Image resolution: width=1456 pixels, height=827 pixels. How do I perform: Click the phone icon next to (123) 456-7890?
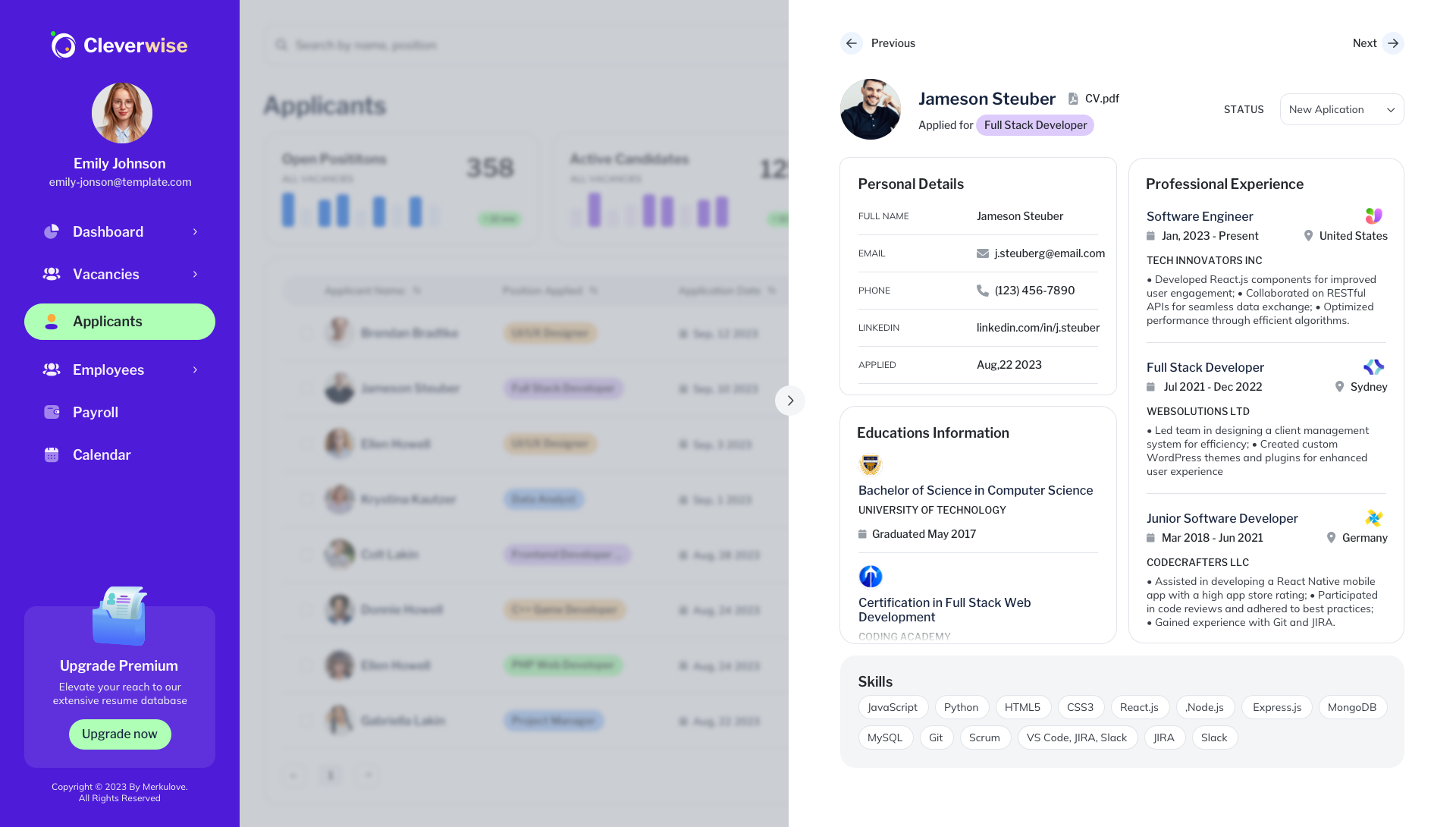coord(981,290)
